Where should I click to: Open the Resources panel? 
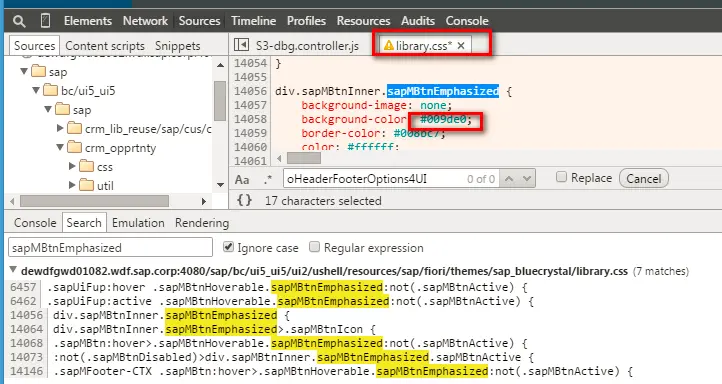(363, 21)
